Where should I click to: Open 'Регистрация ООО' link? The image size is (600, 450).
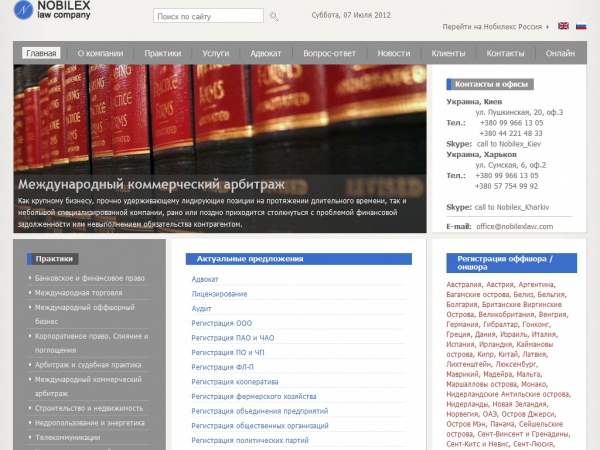pyautogui.click(x=222, y=323)
